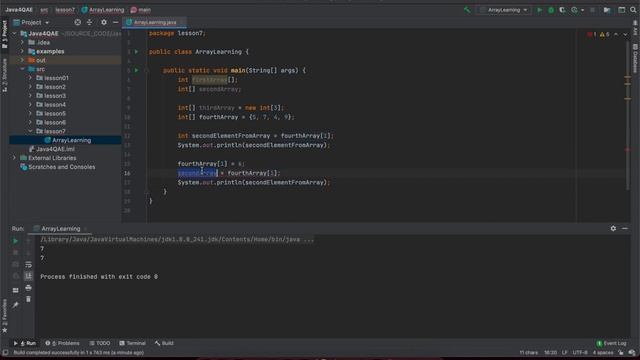The width and height of the screenshot is (640, 360).
Task: Toggle Scroll to End in Run console
Action: coord(28,276)
